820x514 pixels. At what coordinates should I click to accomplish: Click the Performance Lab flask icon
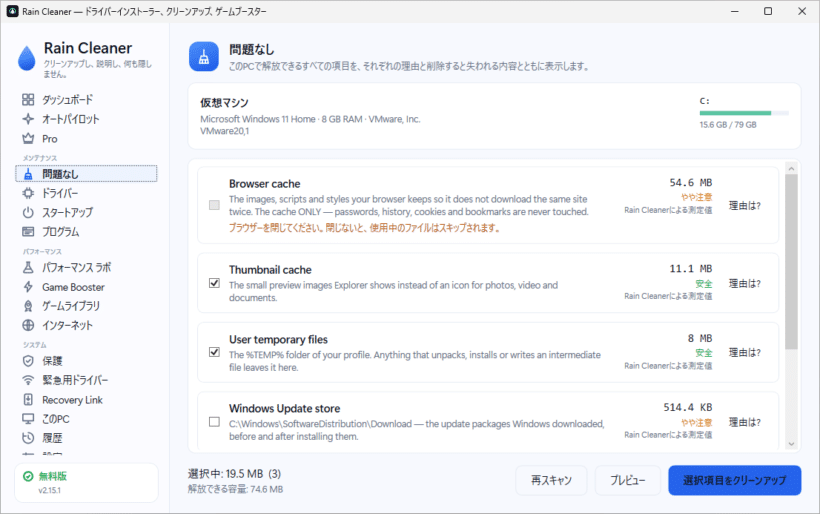[x=28, y=268]
